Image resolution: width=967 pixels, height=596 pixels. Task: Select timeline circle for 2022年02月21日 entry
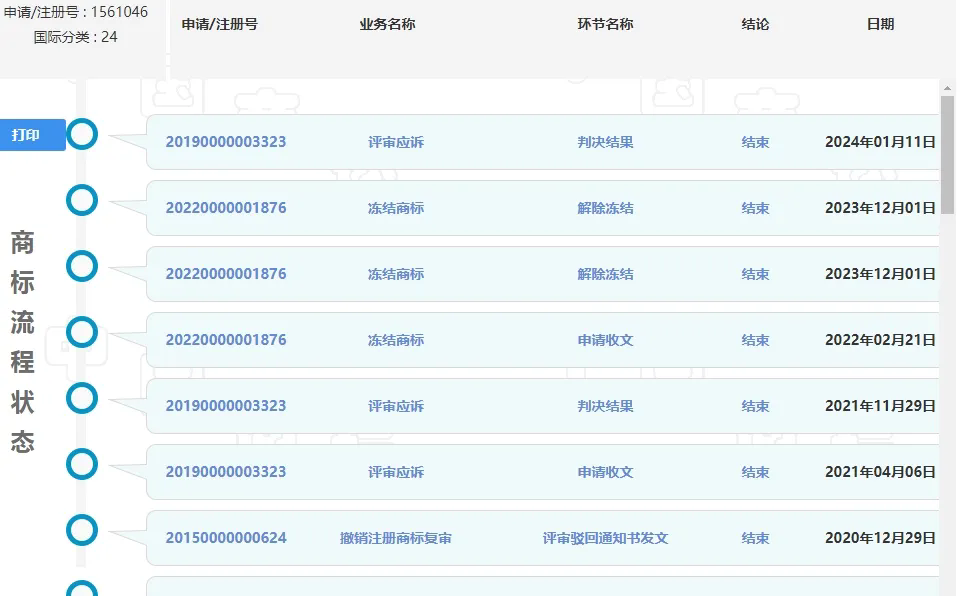click(82, 333)
